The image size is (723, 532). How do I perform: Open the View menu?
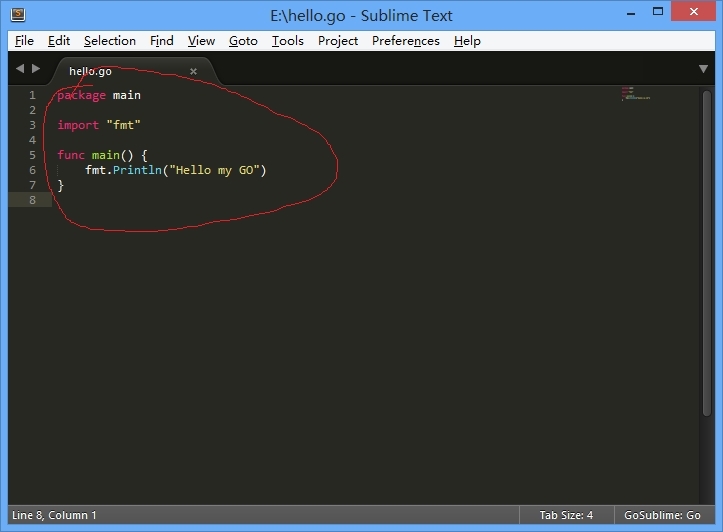coord(201,41)
